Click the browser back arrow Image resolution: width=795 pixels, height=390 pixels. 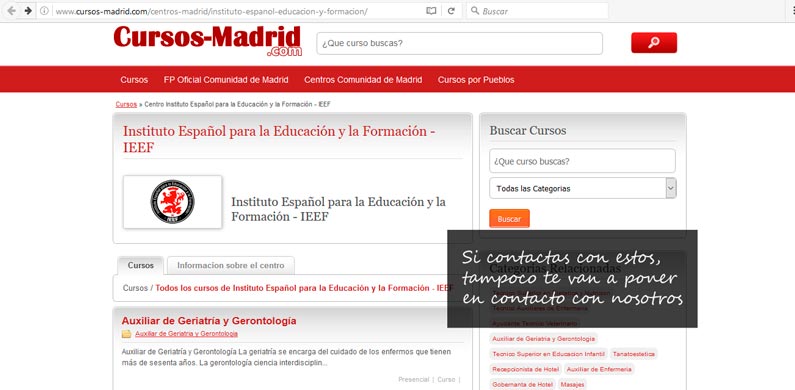(11, 11)
